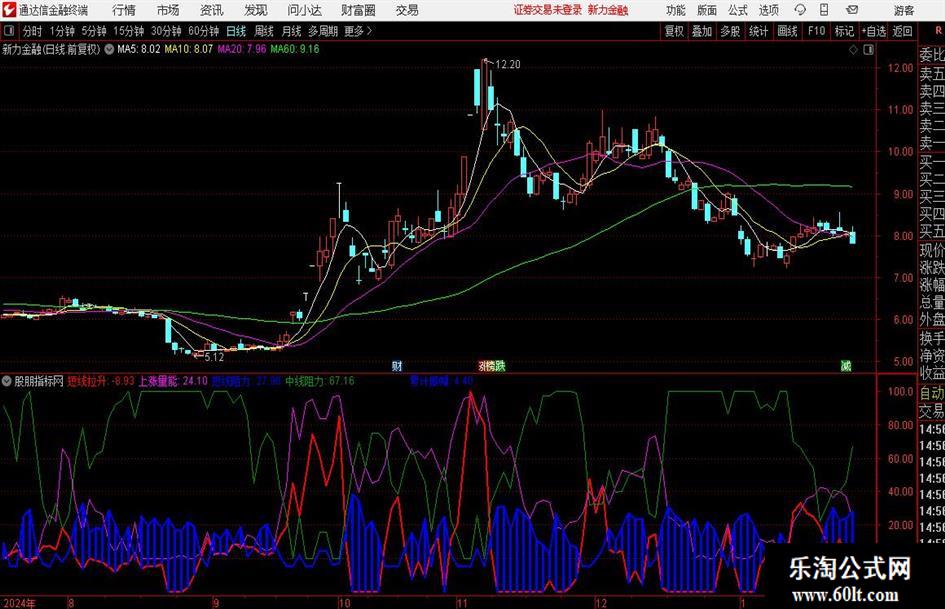
Task: Click 证券交易未登录 login link
Action: click(548, 10)
